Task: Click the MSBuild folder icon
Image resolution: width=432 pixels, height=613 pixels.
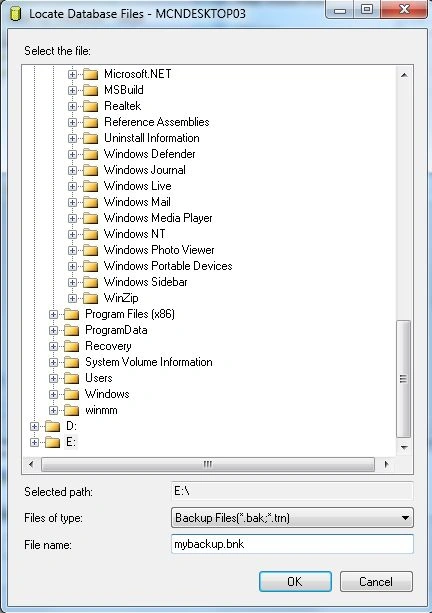Action: (x=90, y=90)
